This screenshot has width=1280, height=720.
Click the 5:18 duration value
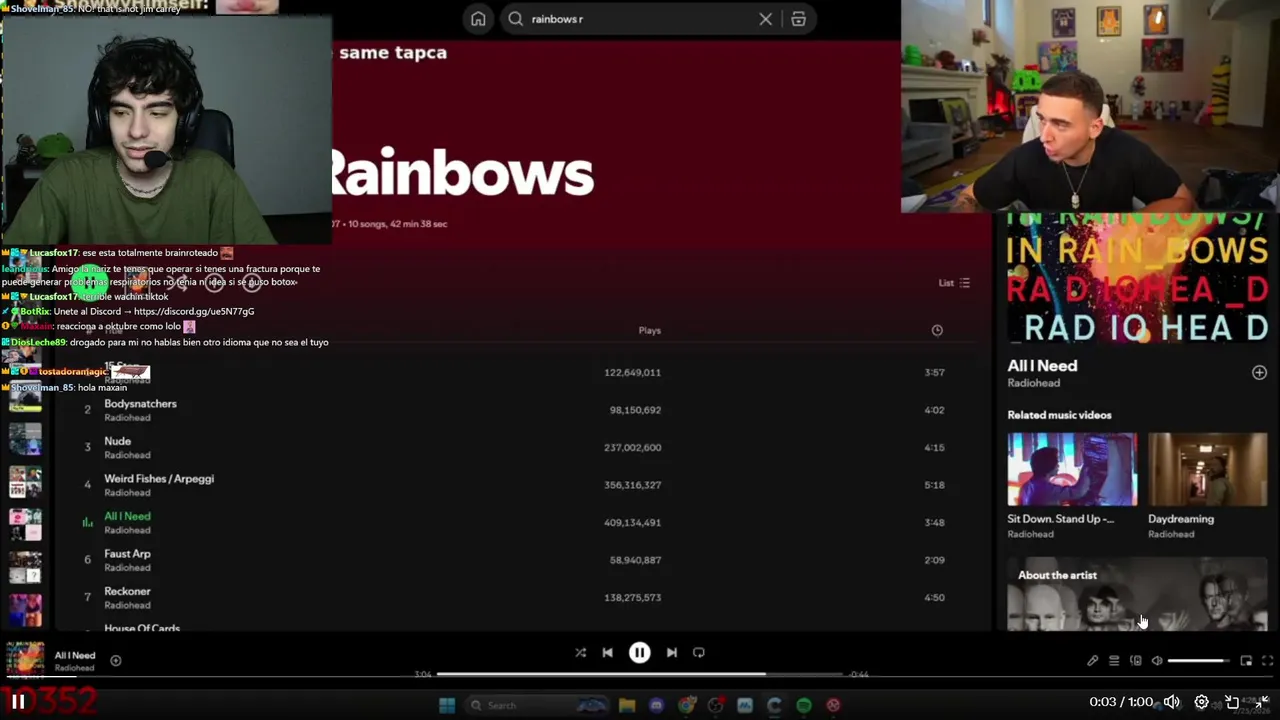[934, 485]
